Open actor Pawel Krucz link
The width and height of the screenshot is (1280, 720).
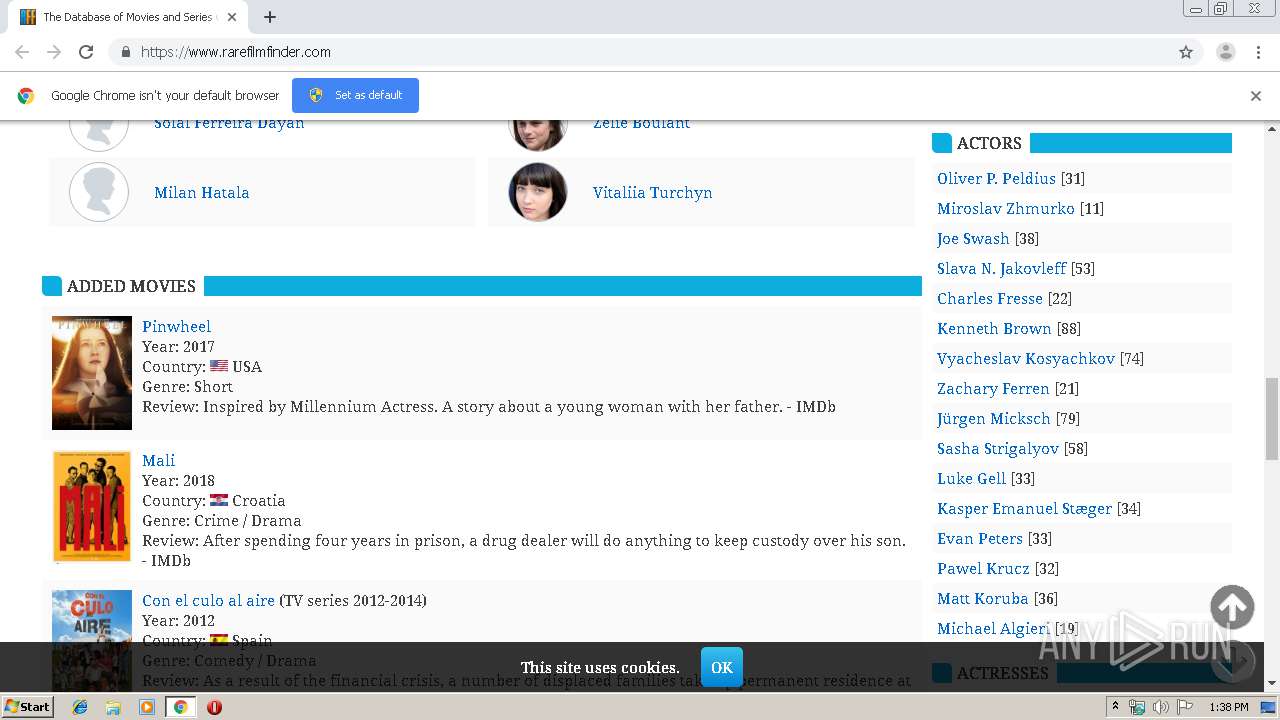tap(983, 568)
